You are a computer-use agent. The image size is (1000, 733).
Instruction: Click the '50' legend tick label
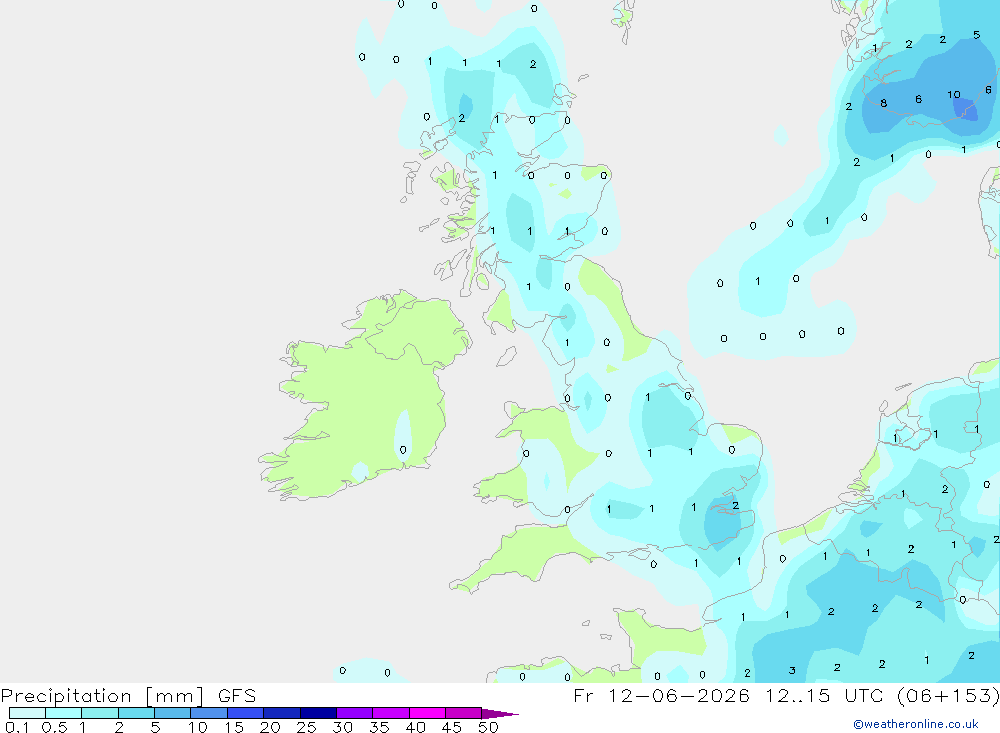click(488, 727)
